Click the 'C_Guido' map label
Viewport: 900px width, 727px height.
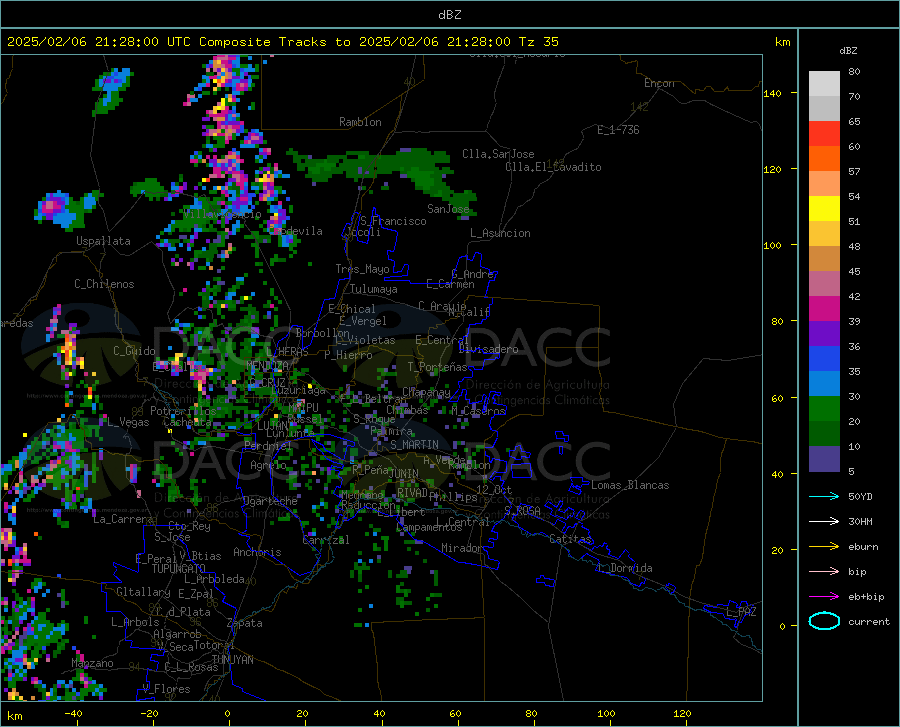[134, 351]
